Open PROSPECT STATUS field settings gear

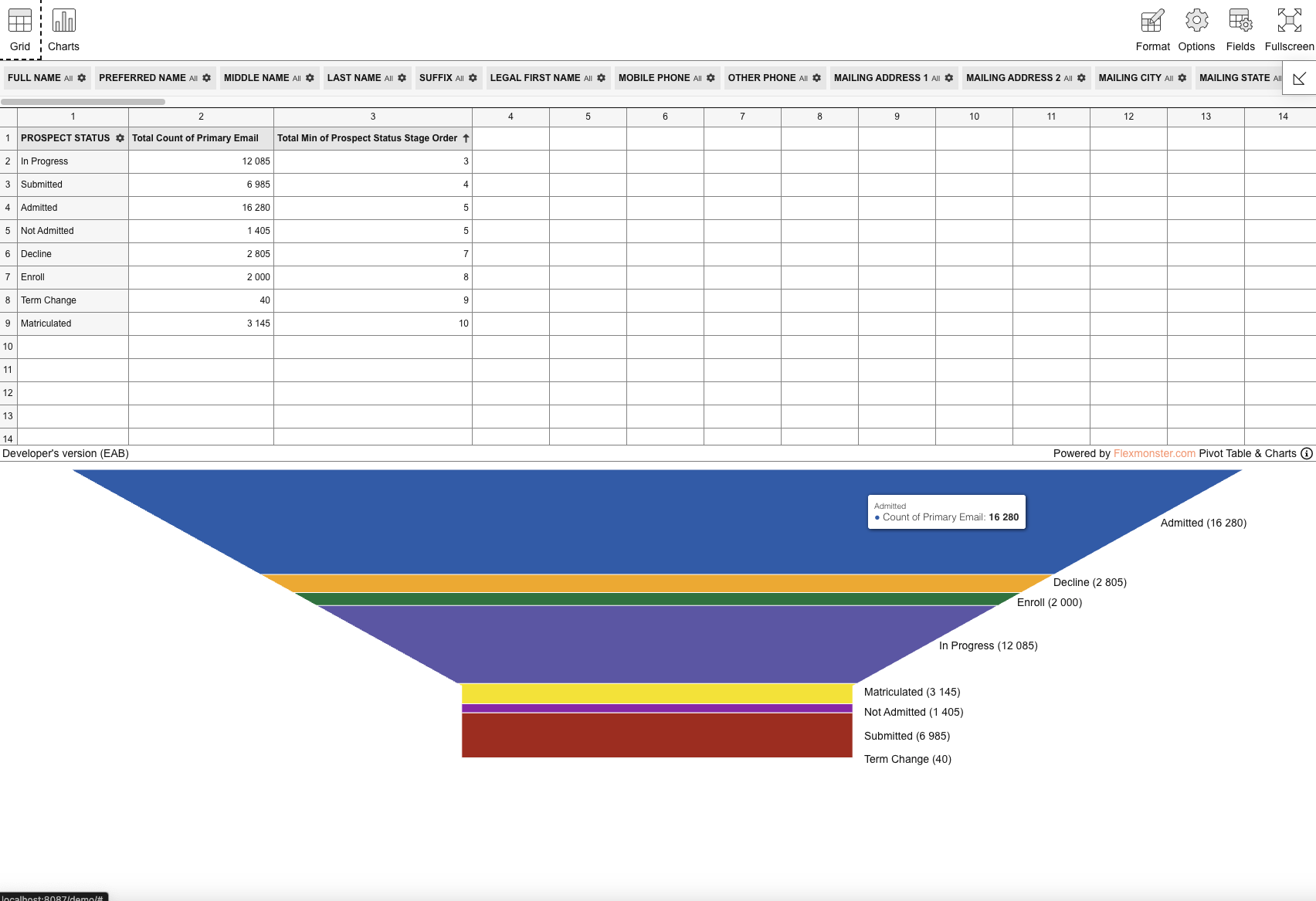tap(120, 138)
